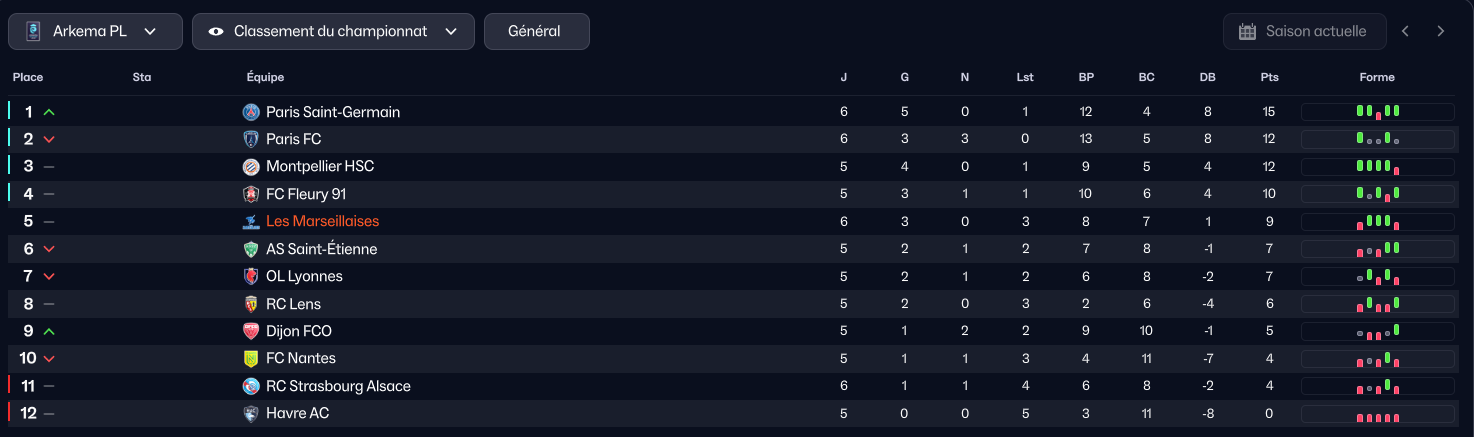Click the Havre AC club badge
Image resolution: width=1474 pixels, height=437 pixels.
(251, 413)
